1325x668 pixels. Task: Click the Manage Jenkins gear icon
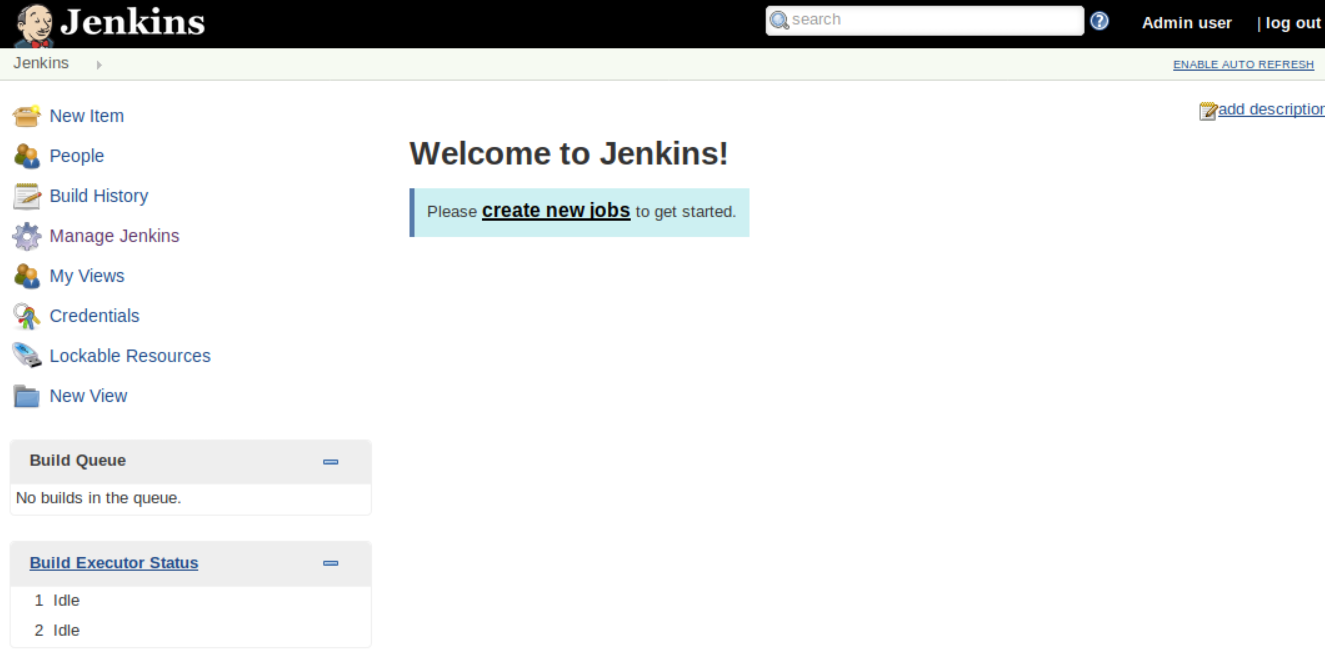pos(27,236)
